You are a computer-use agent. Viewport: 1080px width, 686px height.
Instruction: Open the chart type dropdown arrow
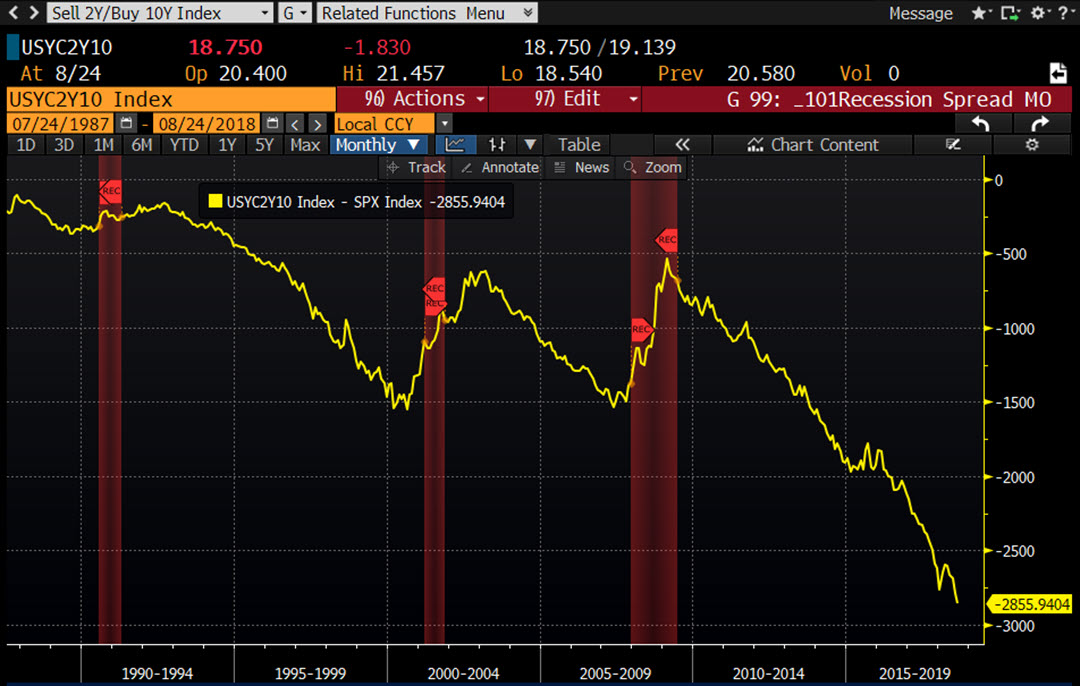click(530, 145)
